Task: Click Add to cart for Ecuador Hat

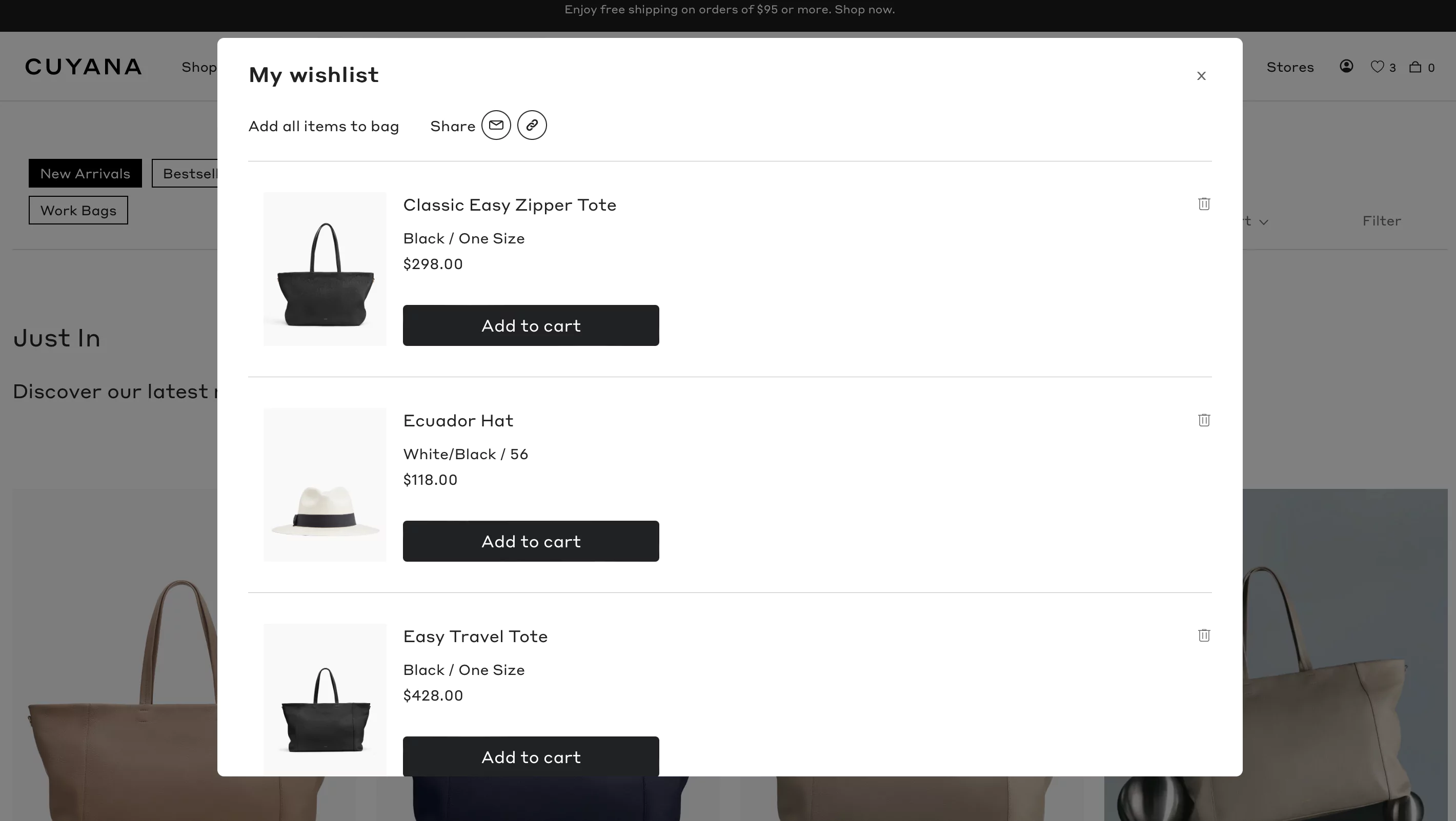Action: coord(531,541)
